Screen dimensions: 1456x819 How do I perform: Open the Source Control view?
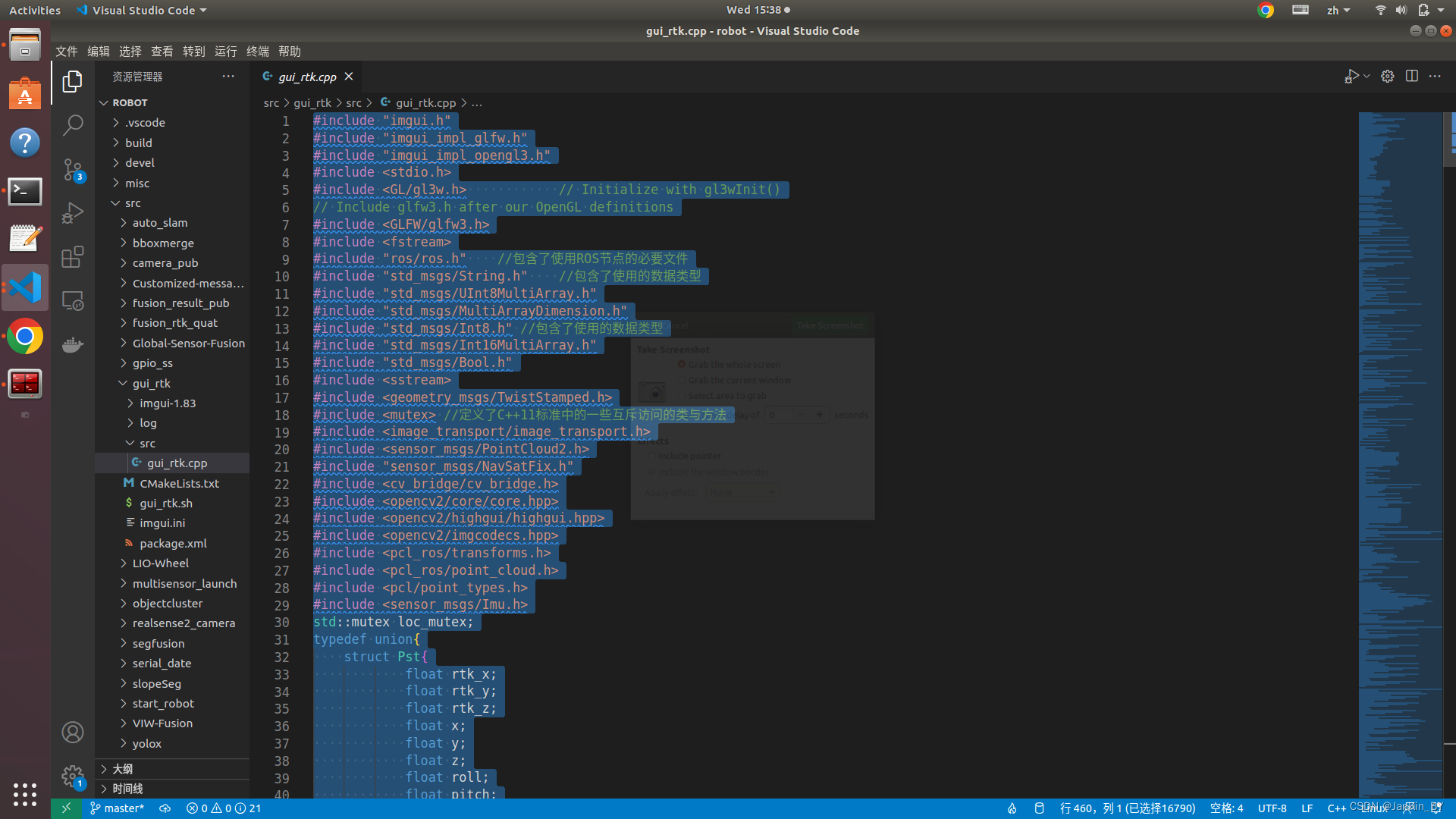[x=73, y=169]
